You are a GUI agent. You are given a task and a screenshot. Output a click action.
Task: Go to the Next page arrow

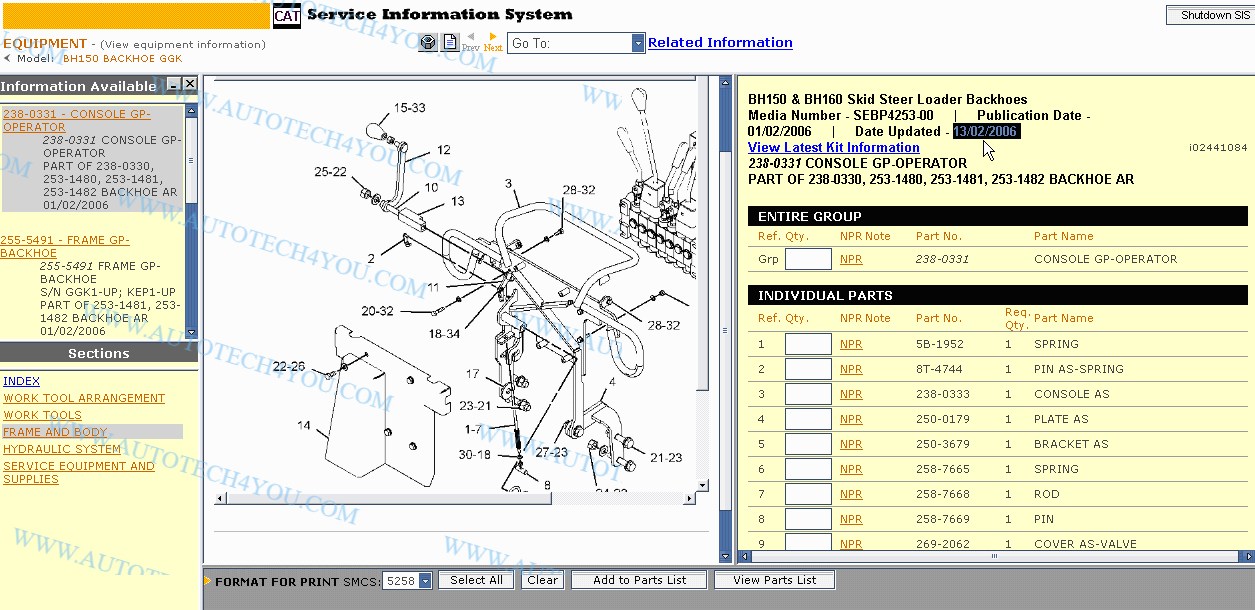493,39
